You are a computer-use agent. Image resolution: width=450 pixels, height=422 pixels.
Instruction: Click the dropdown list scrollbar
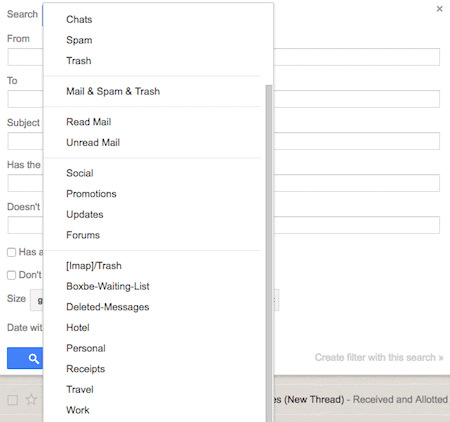tap(269, 253)
